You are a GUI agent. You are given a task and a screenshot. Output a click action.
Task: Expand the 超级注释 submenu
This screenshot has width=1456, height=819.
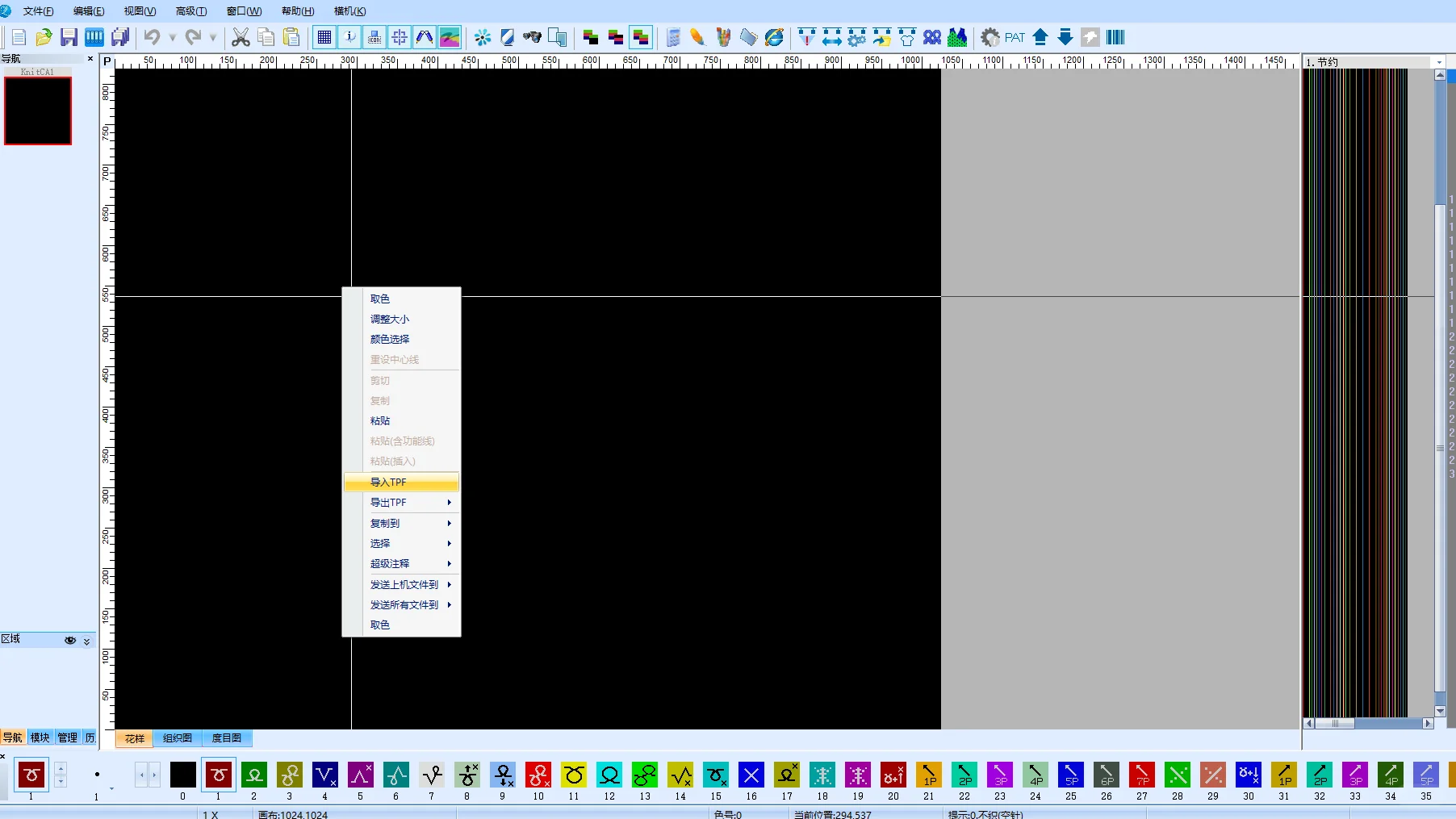(402, 563)
